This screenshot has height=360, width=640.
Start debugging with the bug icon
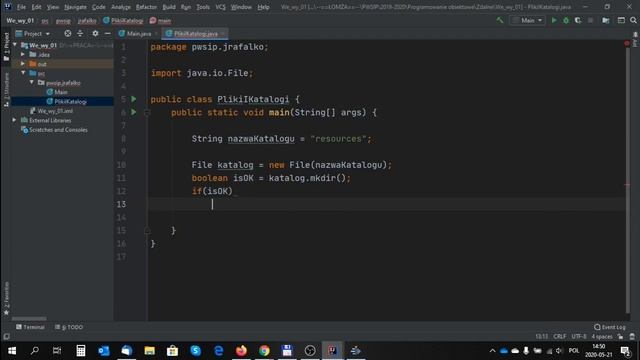(x=566, y=20)
